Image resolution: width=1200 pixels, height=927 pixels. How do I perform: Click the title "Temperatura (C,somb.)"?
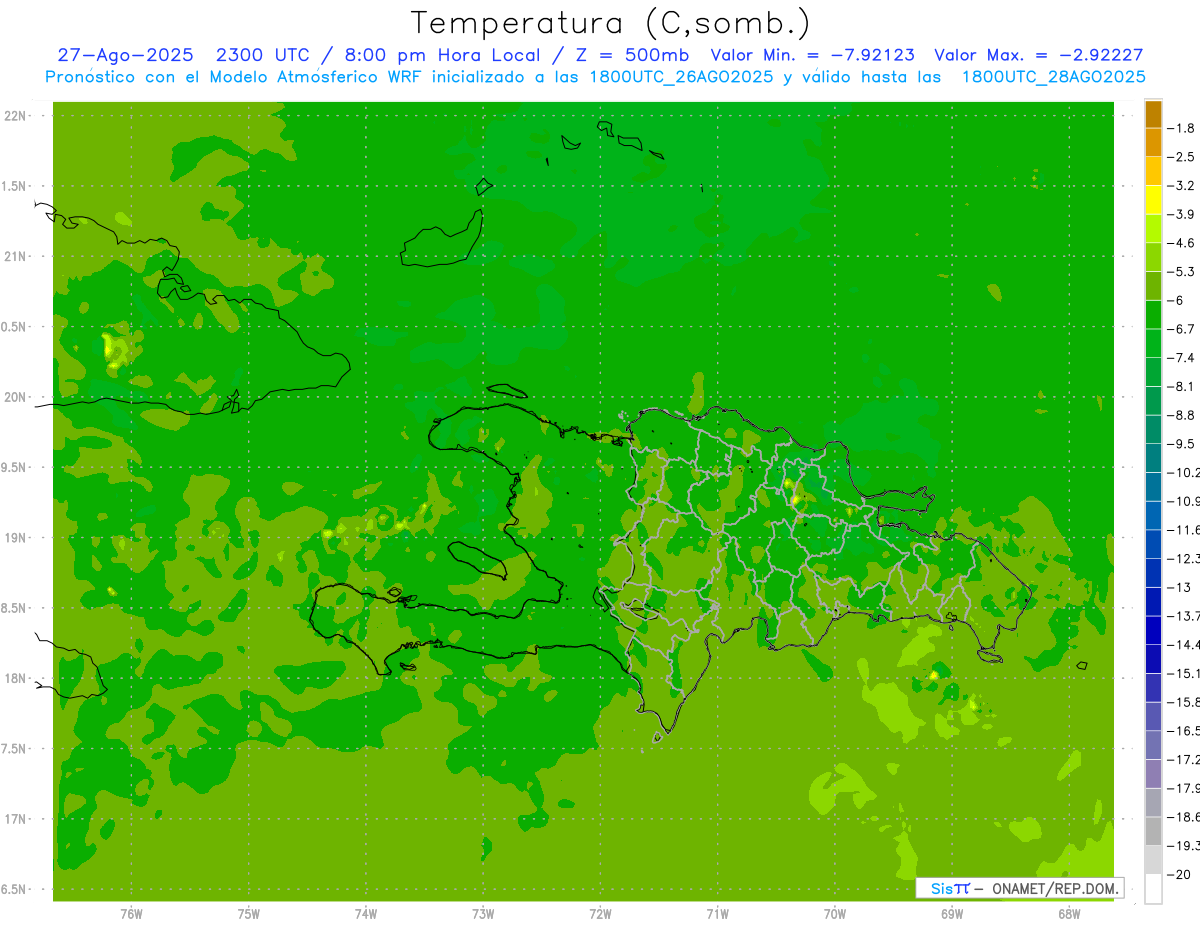pyautogui.click(x=610, y=23)
